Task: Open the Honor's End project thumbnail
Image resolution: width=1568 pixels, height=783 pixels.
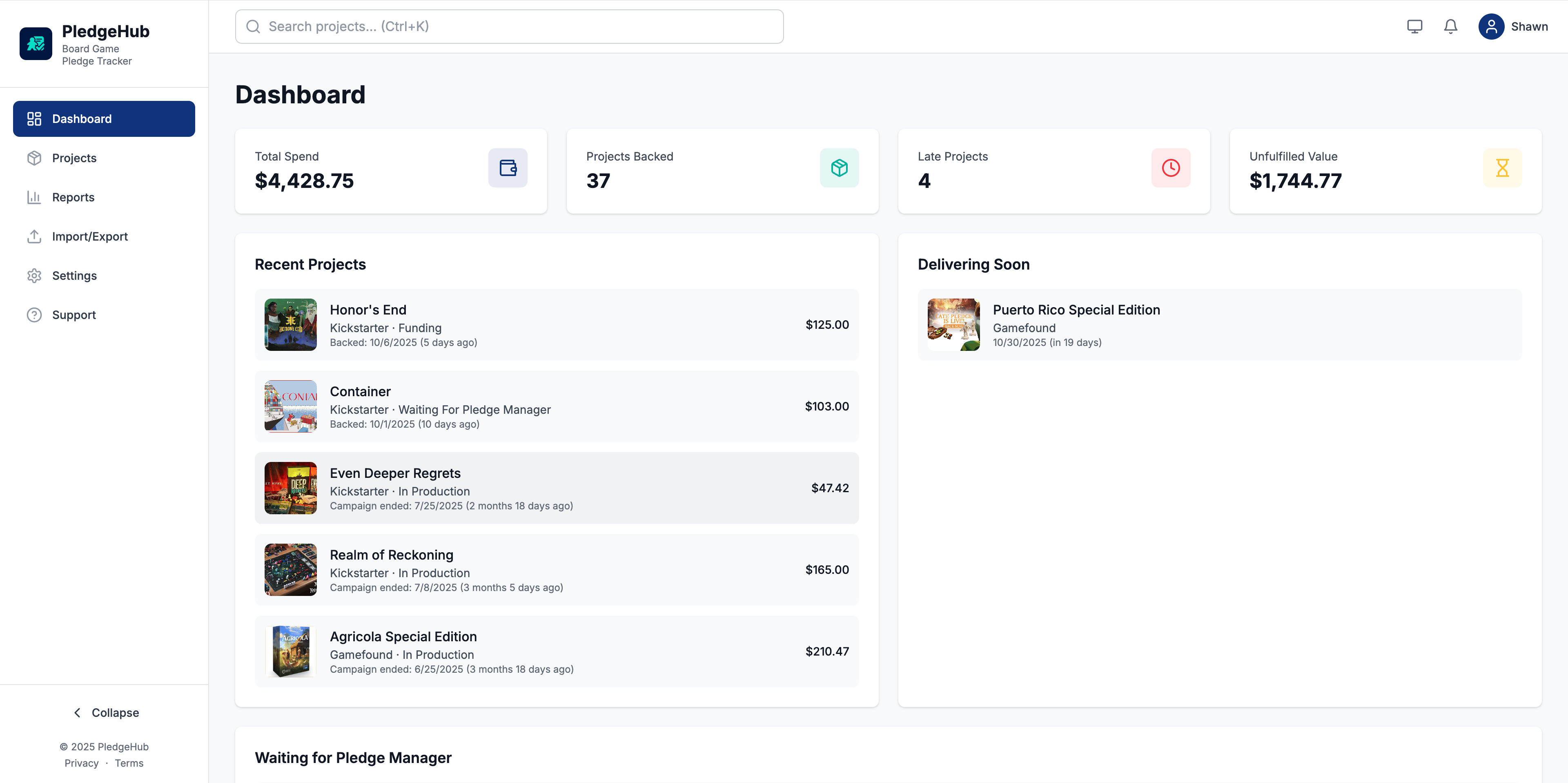Action: click(x=290, y=325)
